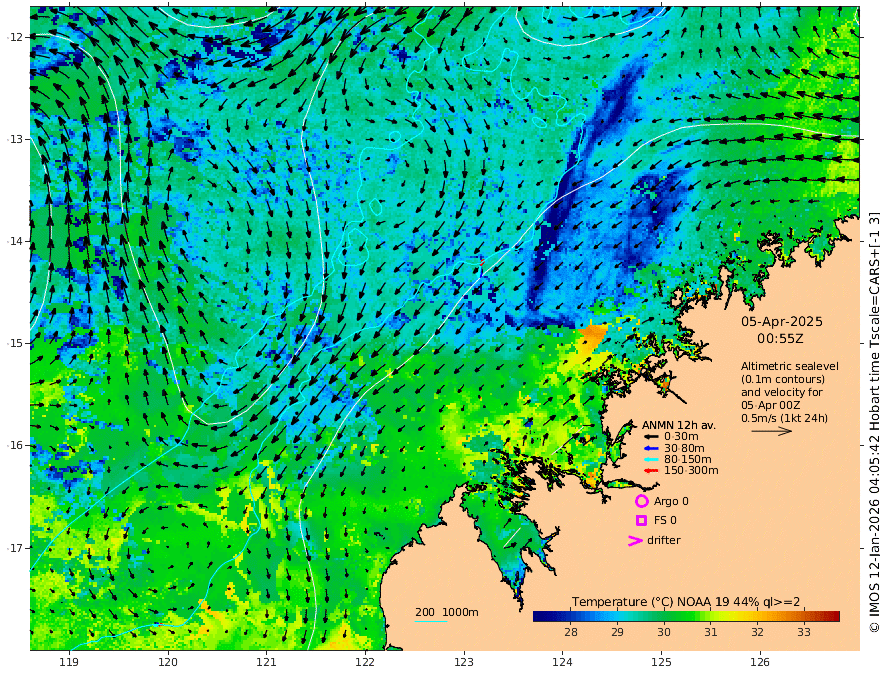Click the longitude axis label 122
This screenshot has height=680, width=880.
coord(365,663)
